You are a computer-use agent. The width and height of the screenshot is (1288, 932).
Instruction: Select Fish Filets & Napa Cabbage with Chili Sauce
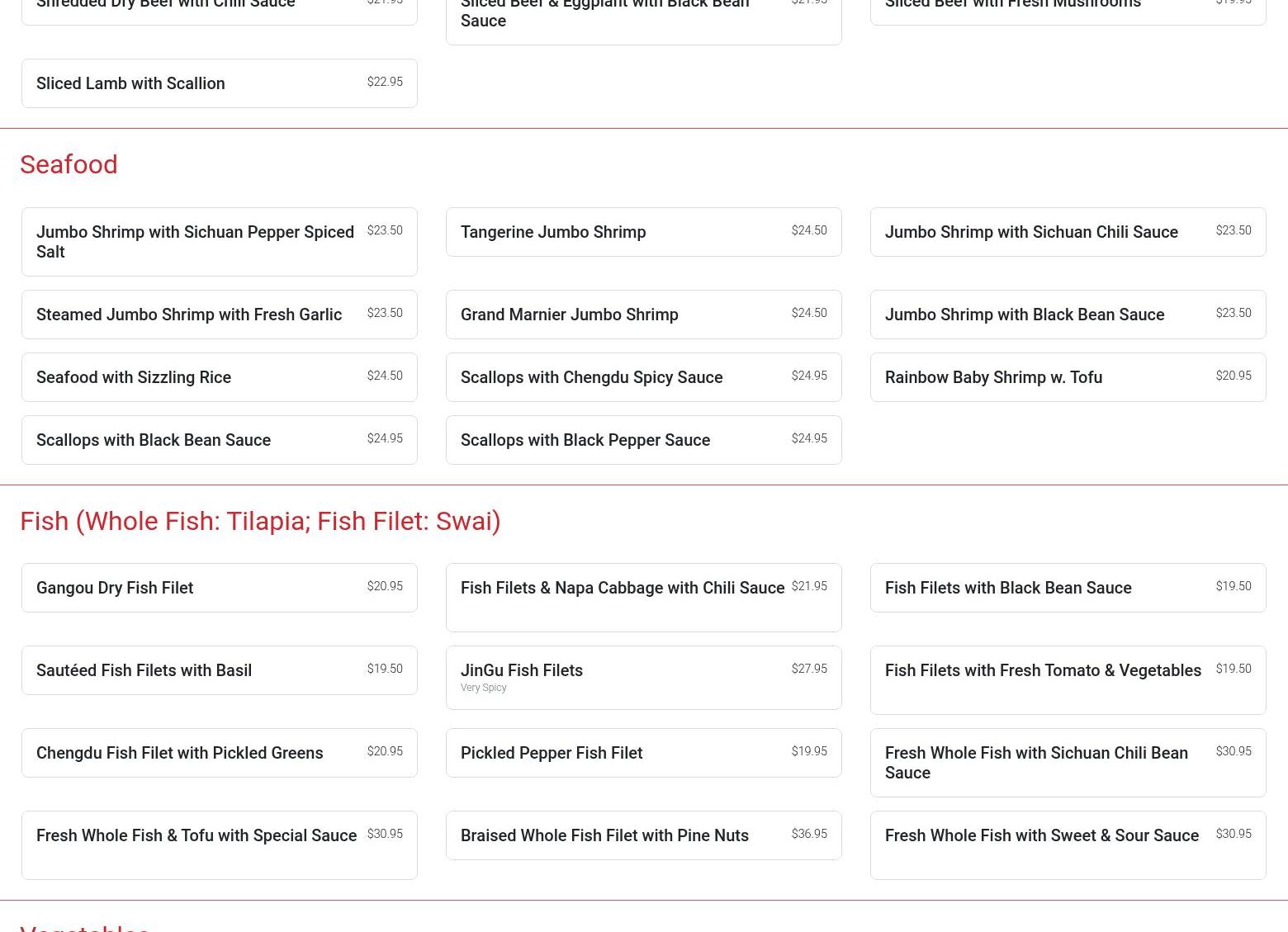point(643,598)
